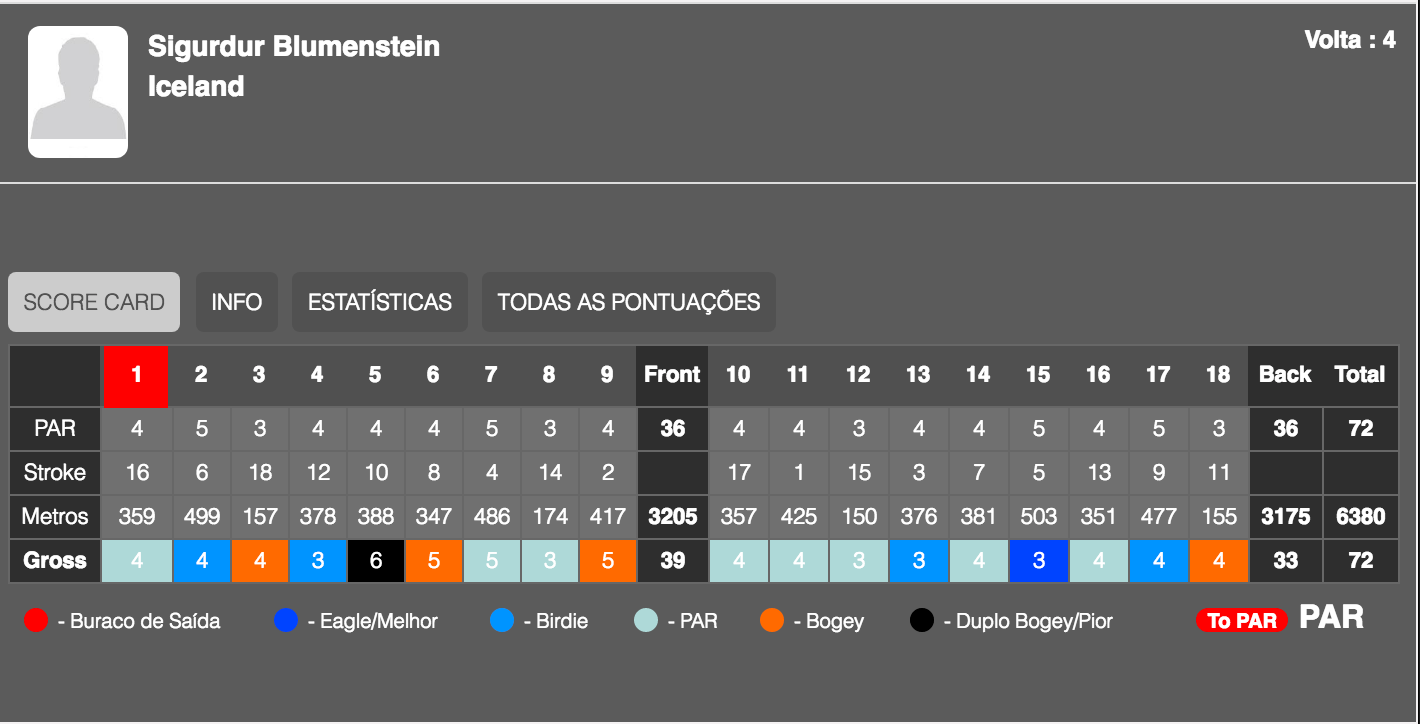Image resolution: width=1420 pixels, height=724 pixels.
Task: Click the red hole 1 header cell
Action: pos(136,376)
